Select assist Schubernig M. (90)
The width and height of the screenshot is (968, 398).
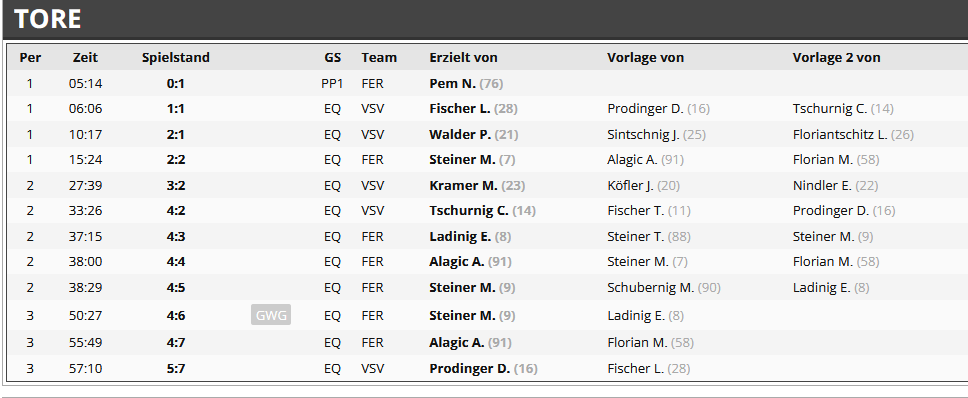click(x=664, y=288)
